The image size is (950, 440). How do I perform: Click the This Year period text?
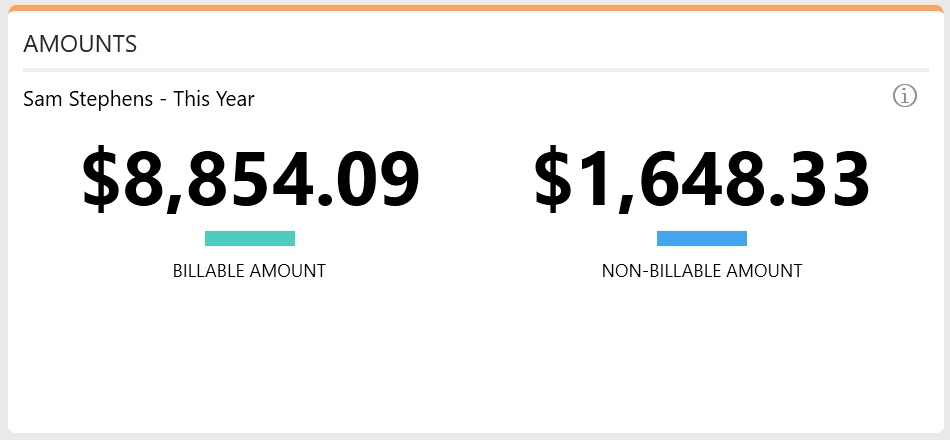tap(214, 99)
